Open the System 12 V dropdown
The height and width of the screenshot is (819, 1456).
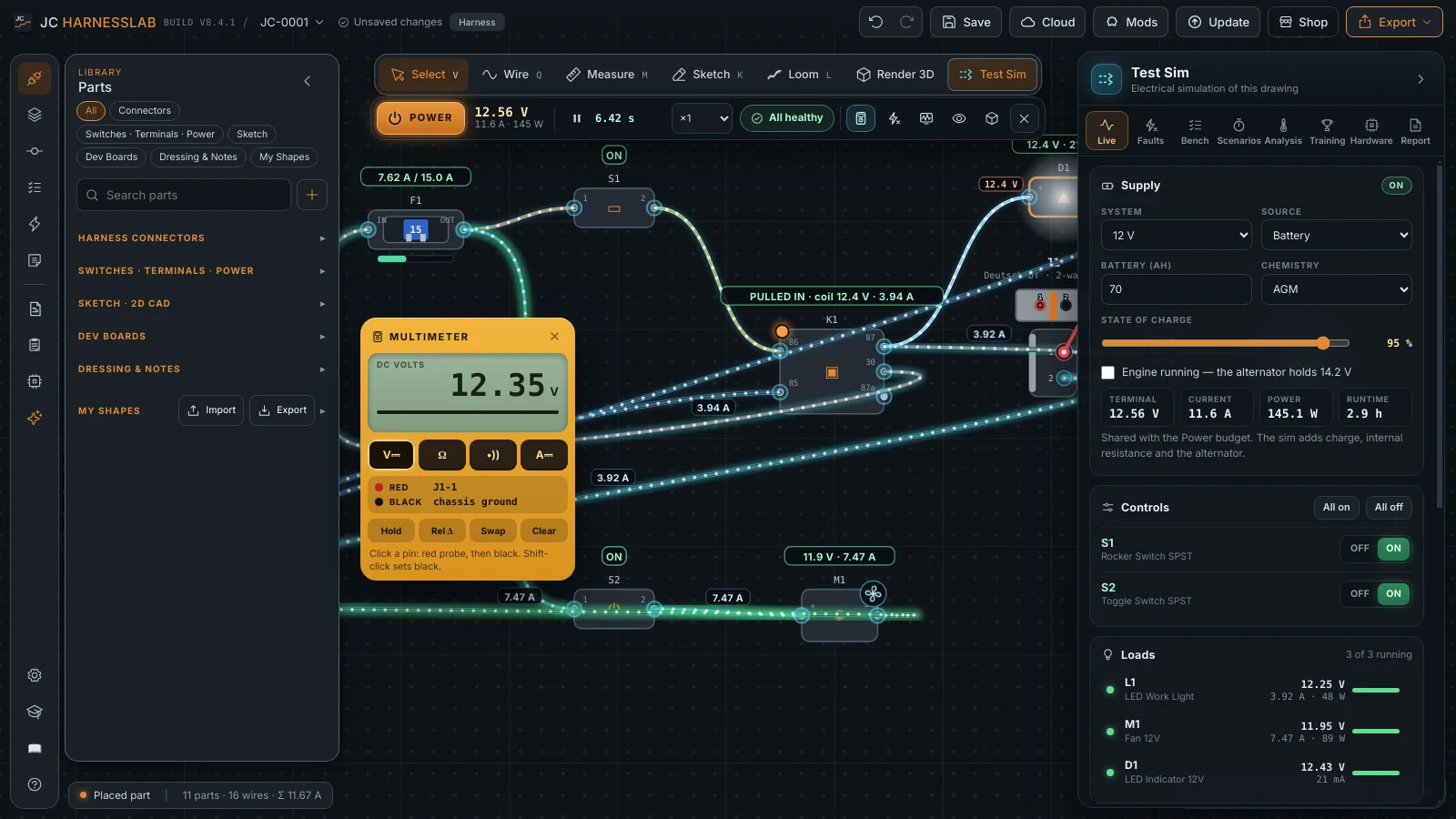coord(1177,235)
